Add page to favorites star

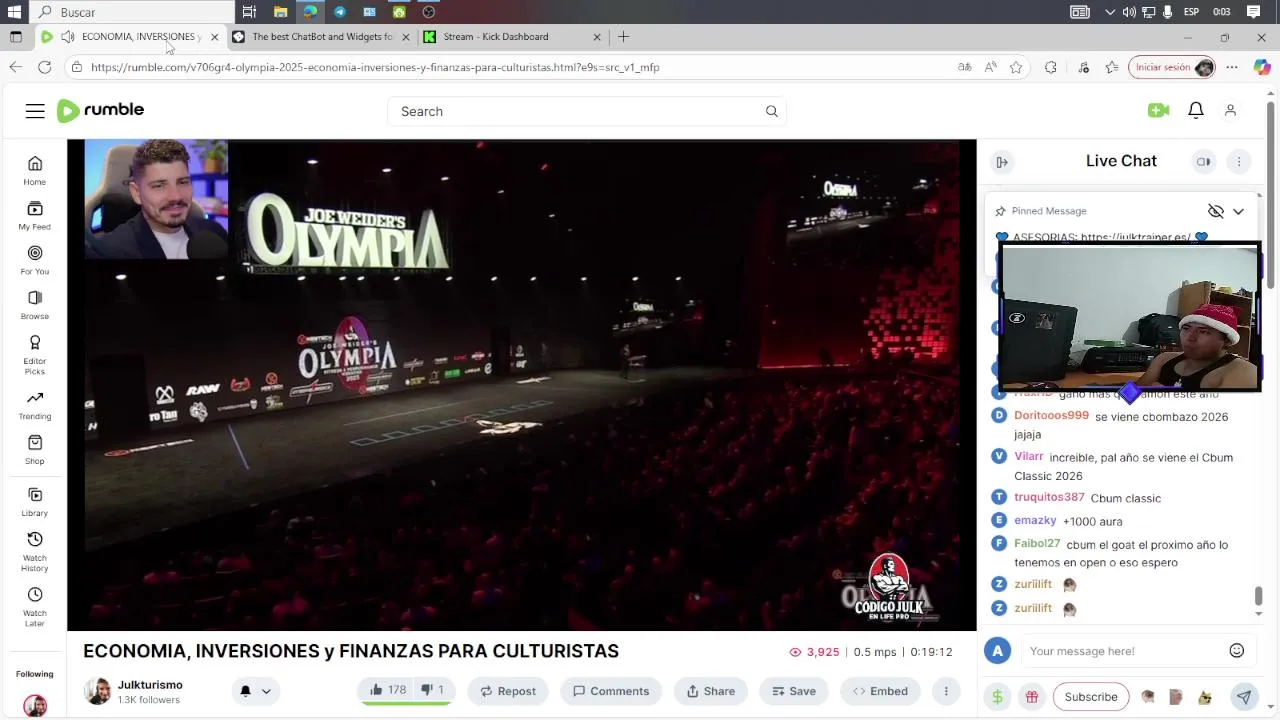[x=1016, y=67]
